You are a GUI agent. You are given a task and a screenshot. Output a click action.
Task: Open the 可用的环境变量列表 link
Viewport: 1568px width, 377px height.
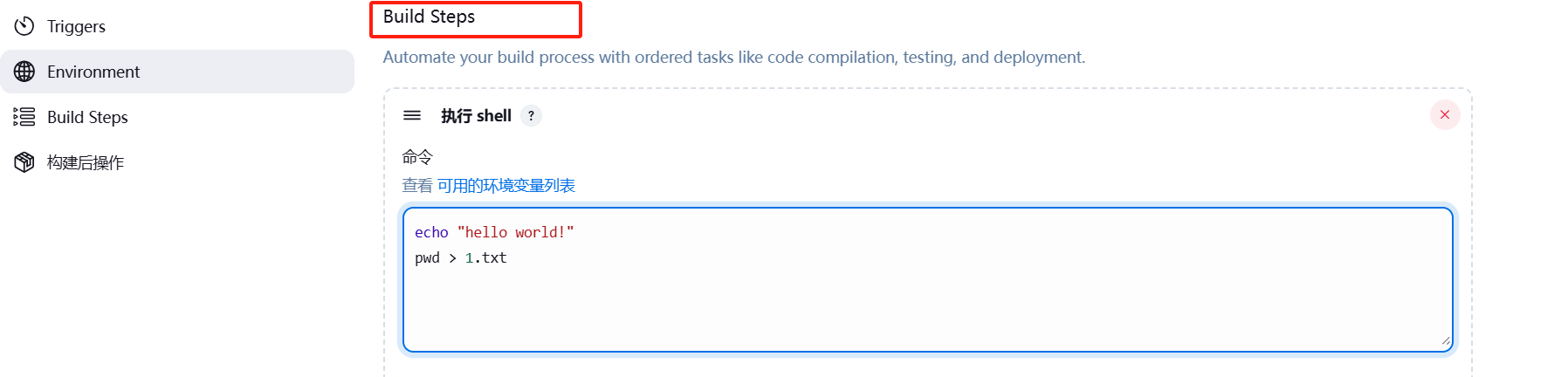pos(506,186)
